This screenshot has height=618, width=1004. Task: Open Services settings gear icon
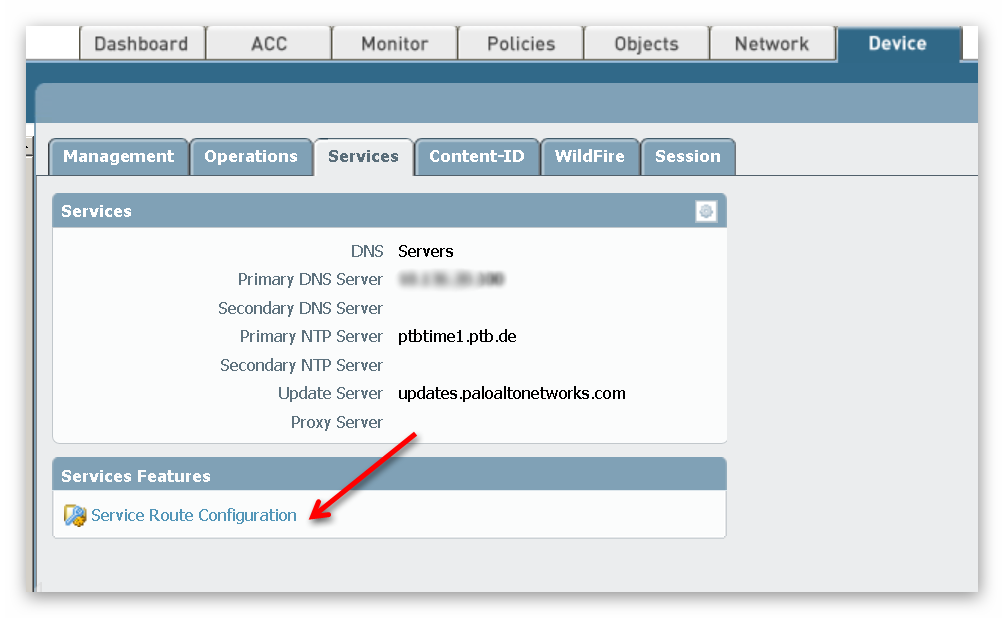(x=706, y=211)
